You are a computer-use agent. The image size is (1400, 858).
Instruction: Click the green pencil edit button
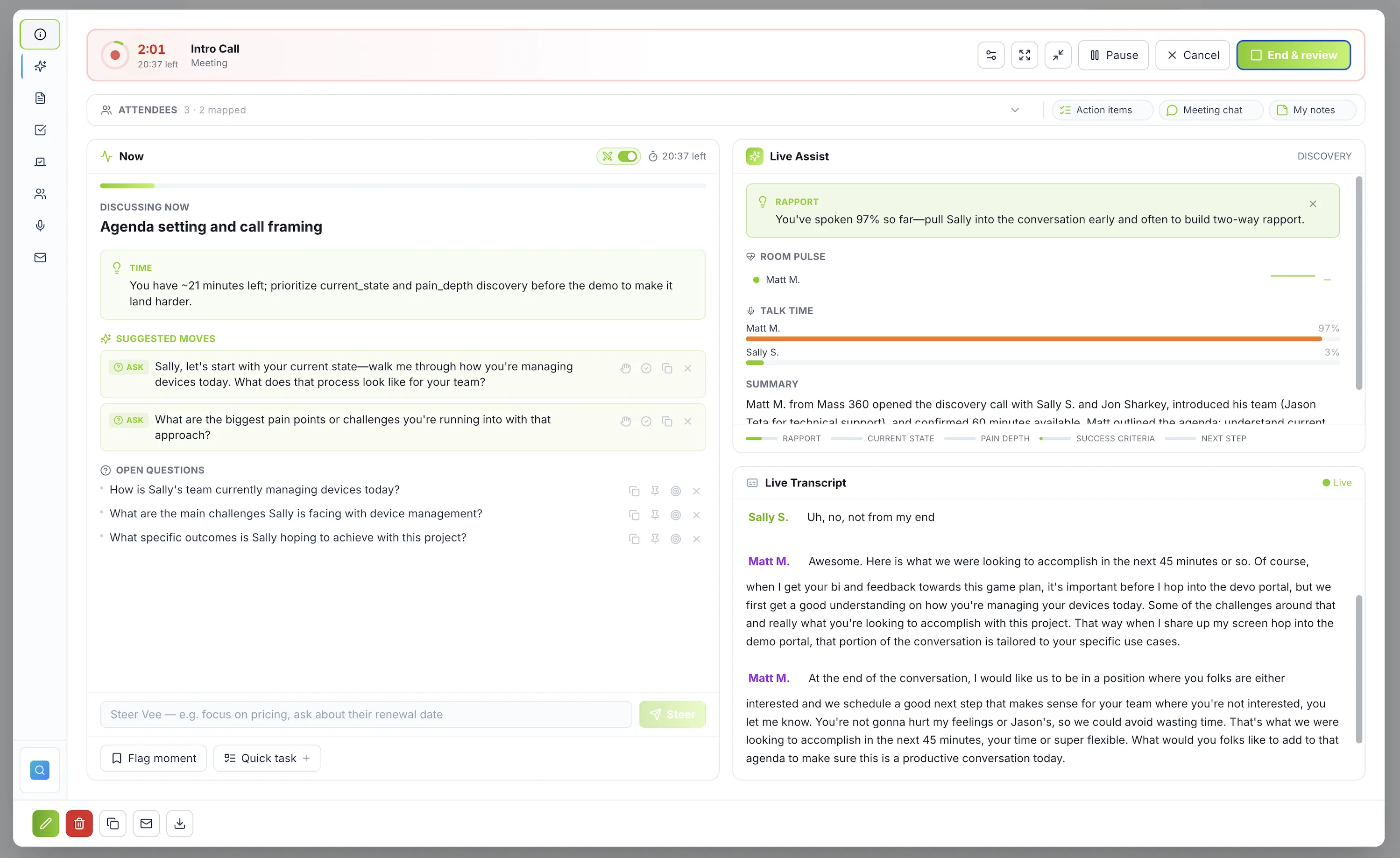45,823
